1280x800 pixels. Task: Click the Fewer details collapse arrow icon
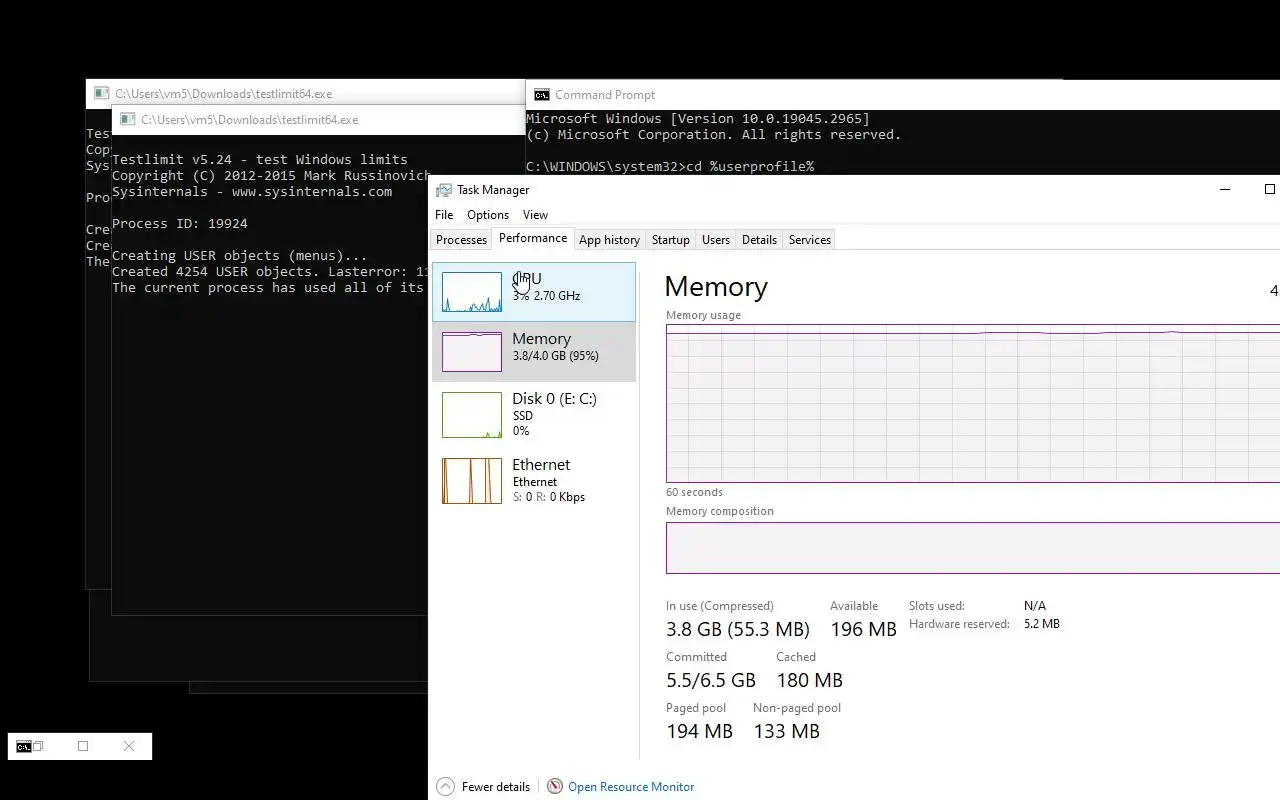click(446, 787)
